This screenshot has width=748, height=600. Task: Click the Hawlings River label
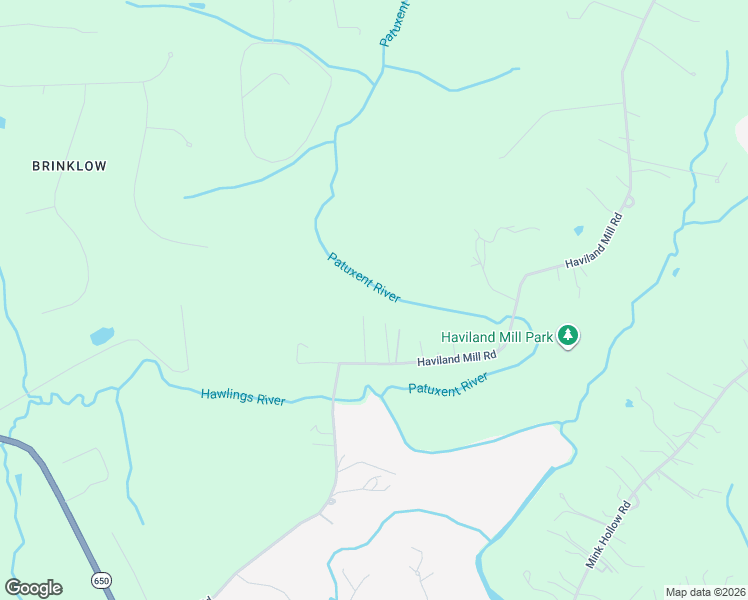pos(243,397)
